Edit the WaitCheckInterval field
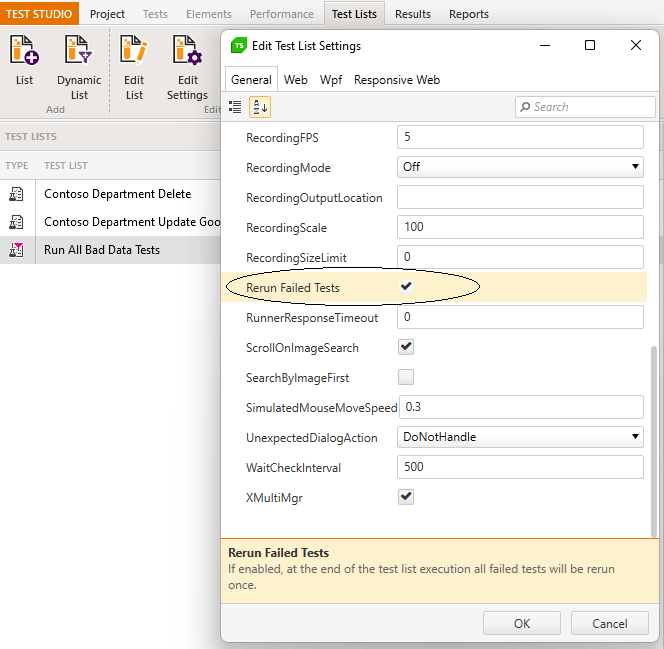 point(520,467)
